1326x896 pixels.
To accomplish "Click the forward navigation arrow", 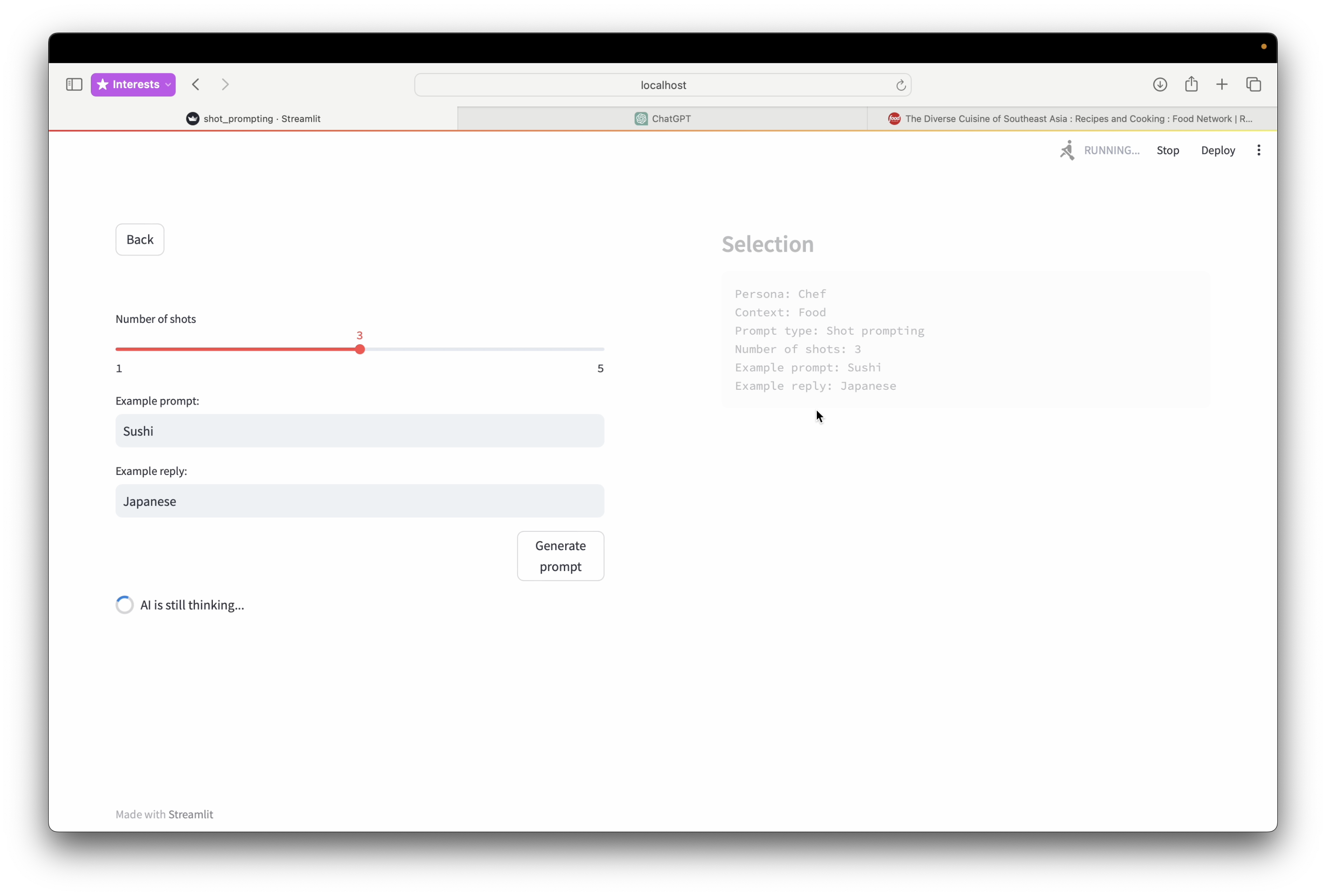I will pyautogui.click(x=225, y=84).
